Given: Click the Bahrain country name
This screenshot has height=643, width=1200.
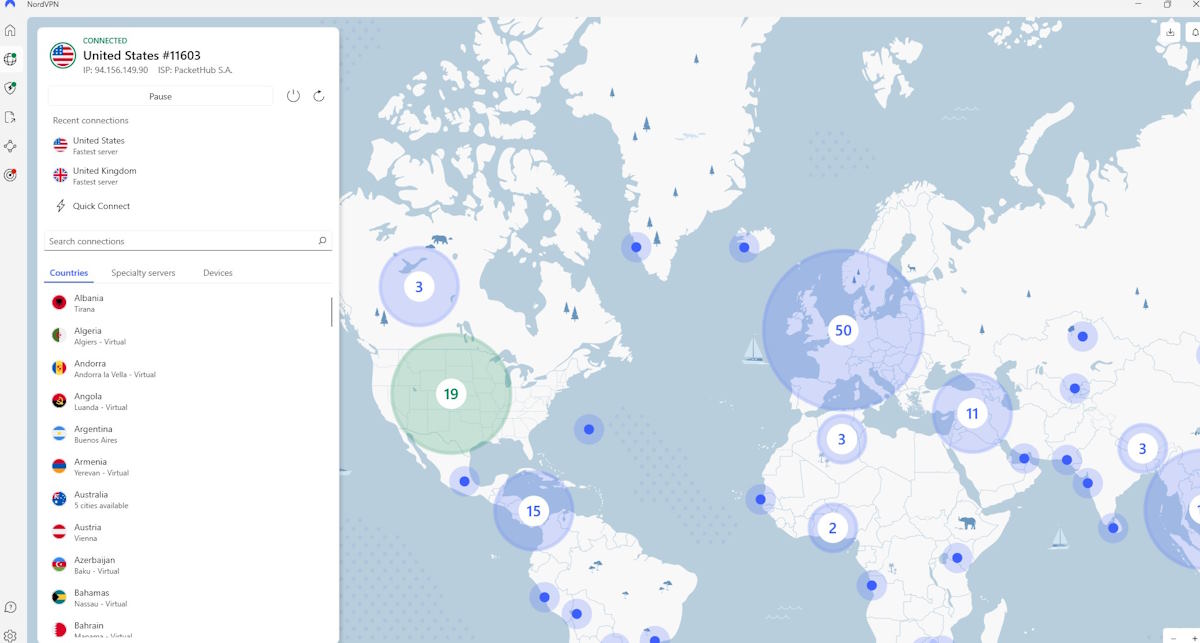Looking at the screenshot, I should 89,626.
